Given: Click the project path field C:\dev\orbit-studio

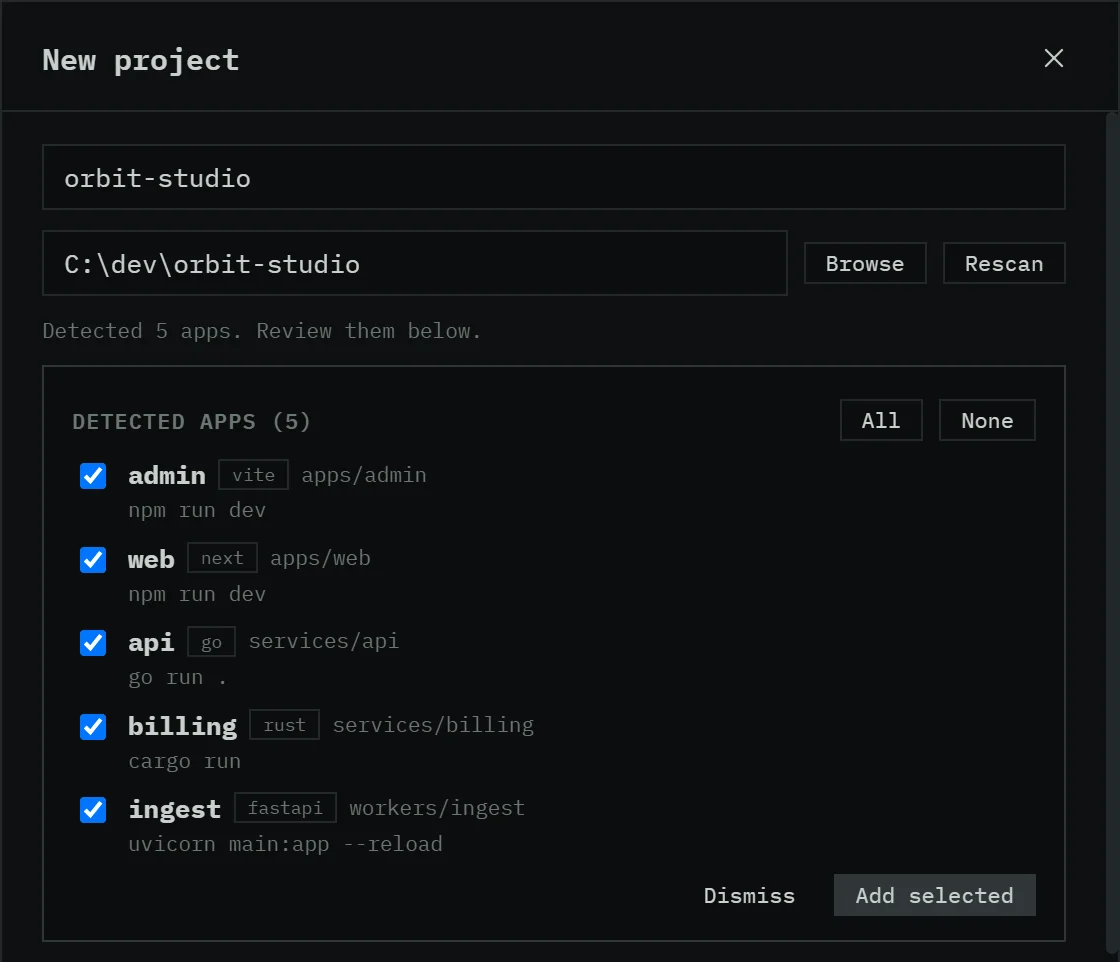Looking at the screenshot, I should (x=415, y=263).
